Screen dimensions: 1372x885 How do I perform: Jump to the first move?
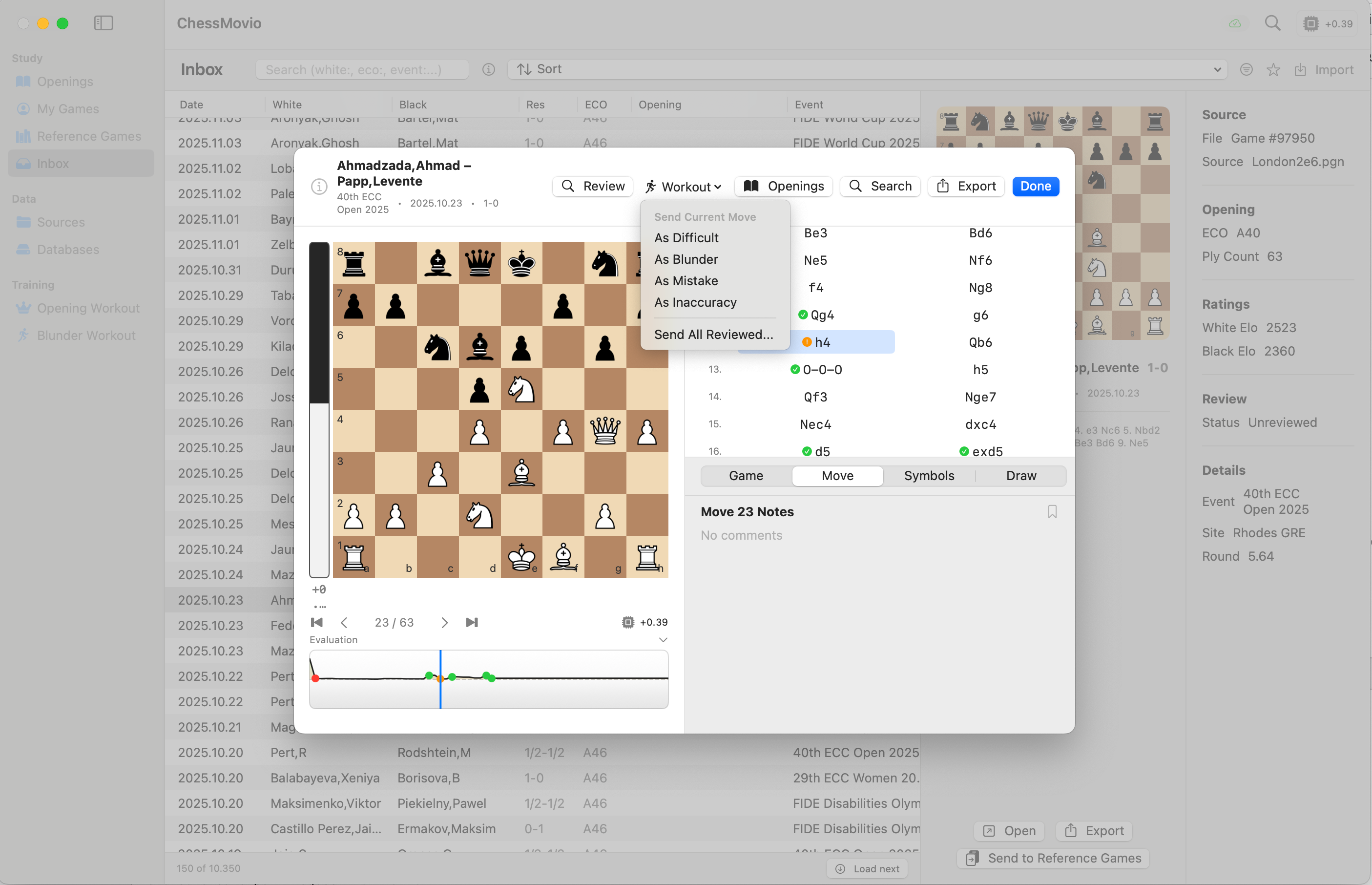[x=316, y=622]
